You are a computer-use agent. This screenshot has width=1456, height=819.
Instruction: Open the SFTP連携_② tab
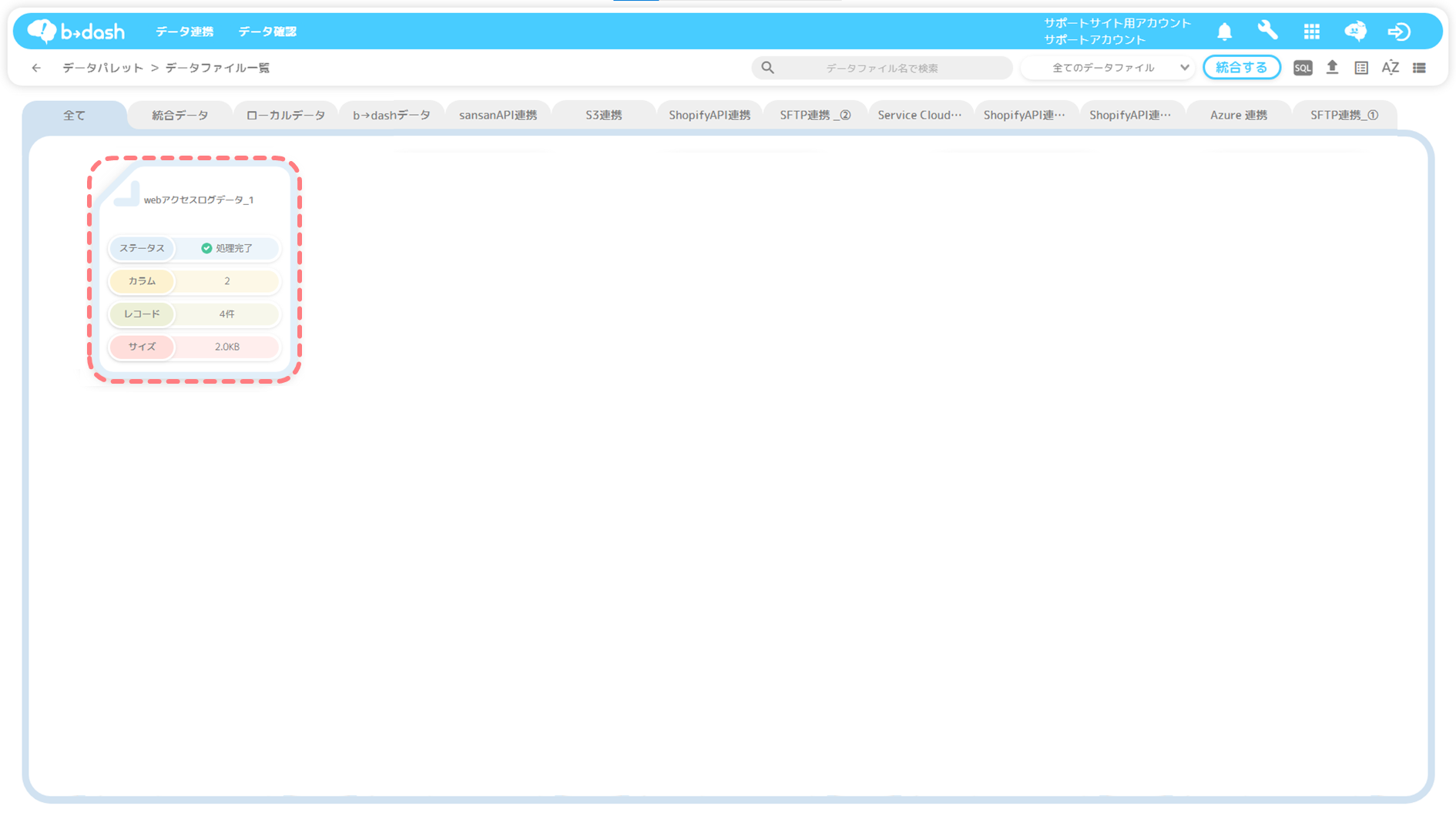815,115
